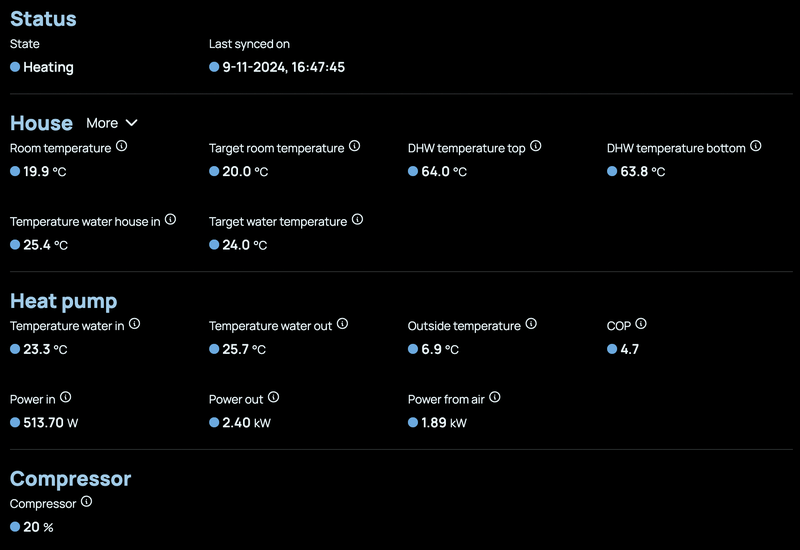Select the Heat pump section heading
The image size is (800, 550).
point(63,301)
